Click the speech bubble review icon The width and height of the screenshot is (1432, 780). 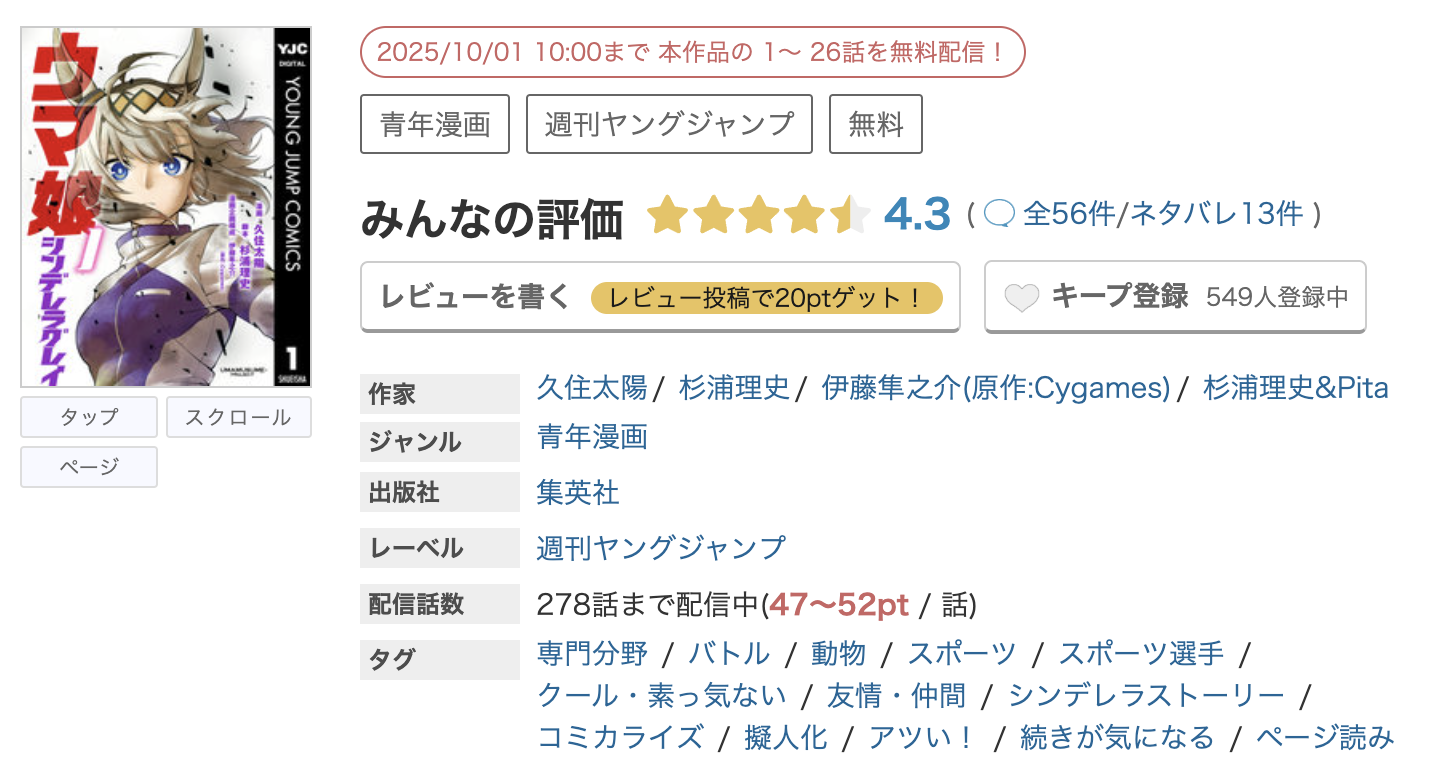pyautogui.click(x=999, y=214)
